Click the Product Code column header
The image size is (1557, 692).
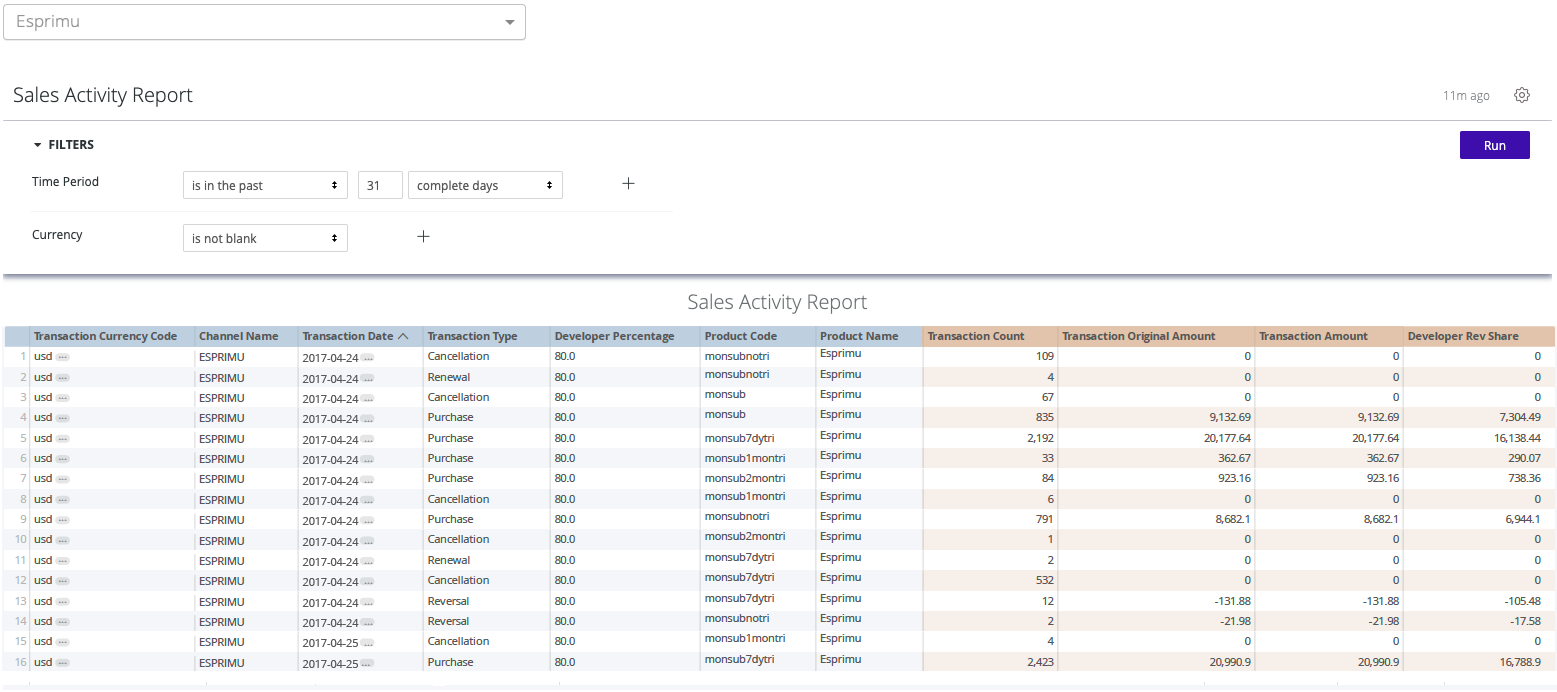pyautogui.click(x=740, y=337)
